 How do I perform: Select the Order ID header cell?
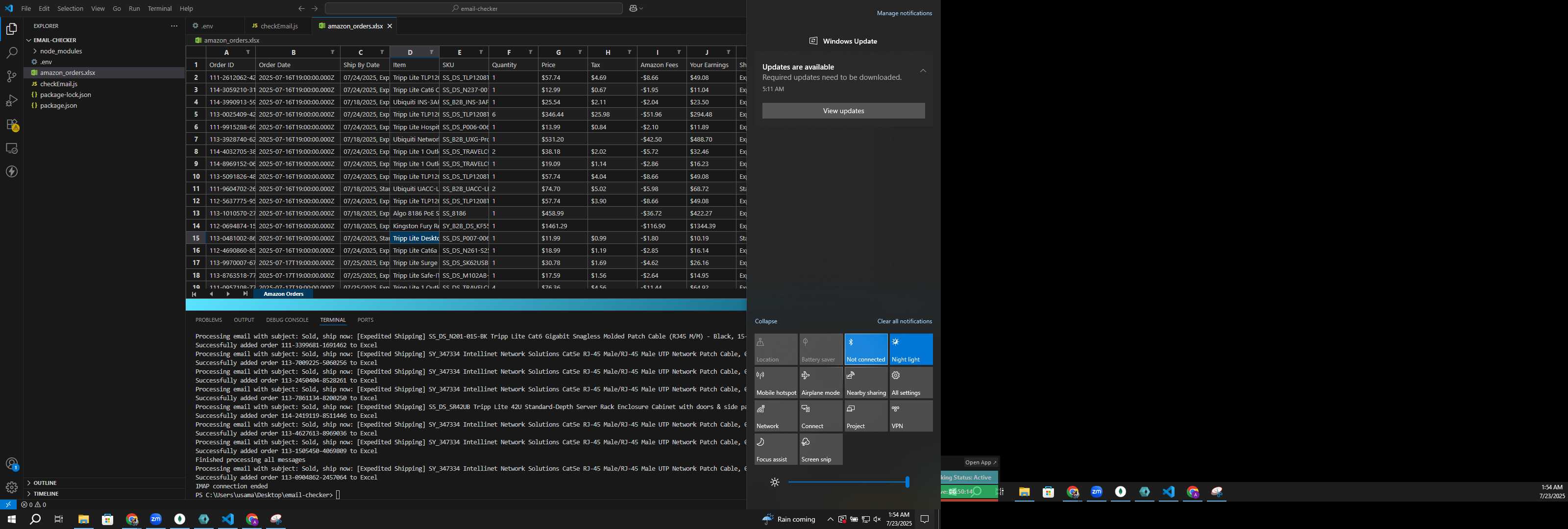231,65
